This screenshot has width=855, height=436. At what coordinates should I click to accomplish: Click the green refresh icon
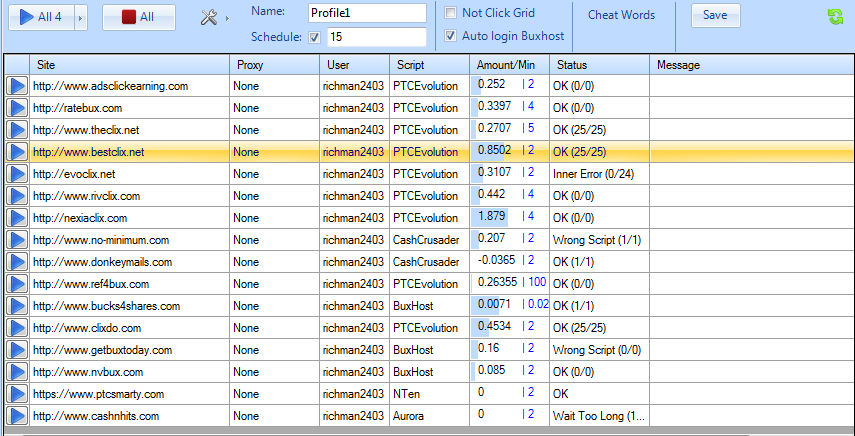(835, 16)
